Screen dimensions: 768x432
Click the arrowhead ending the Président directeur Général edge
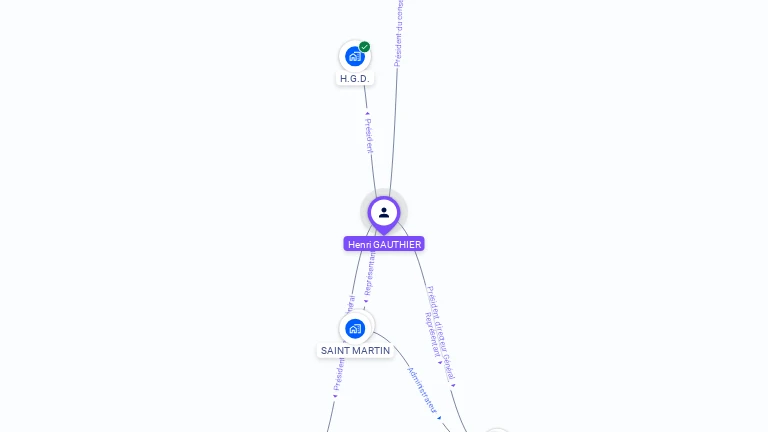pos(453,385)
